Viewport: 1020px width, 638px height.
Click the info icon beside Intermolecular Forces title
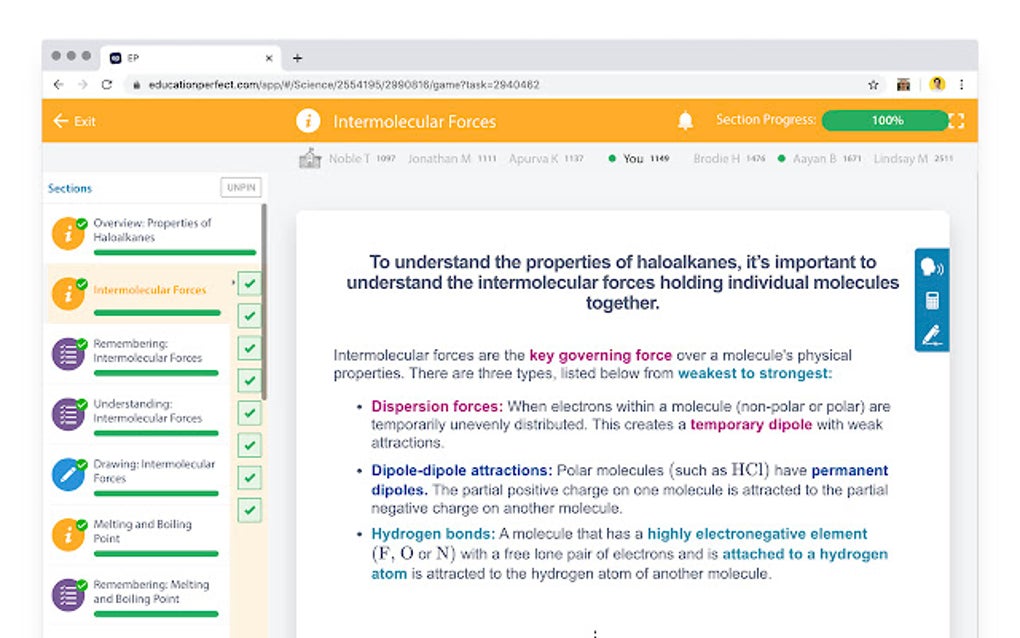click(x=306, y=120)
